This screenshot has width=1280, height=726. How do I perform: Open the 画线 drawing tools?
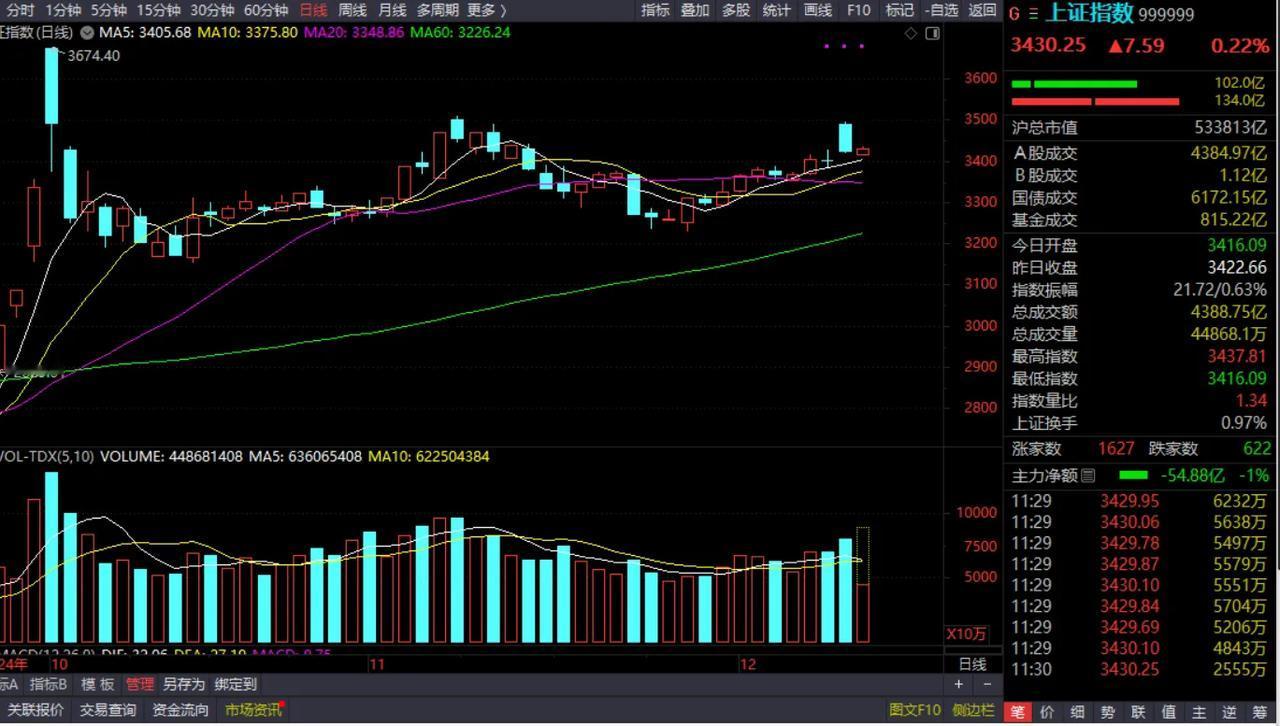(x=818, y=10)
